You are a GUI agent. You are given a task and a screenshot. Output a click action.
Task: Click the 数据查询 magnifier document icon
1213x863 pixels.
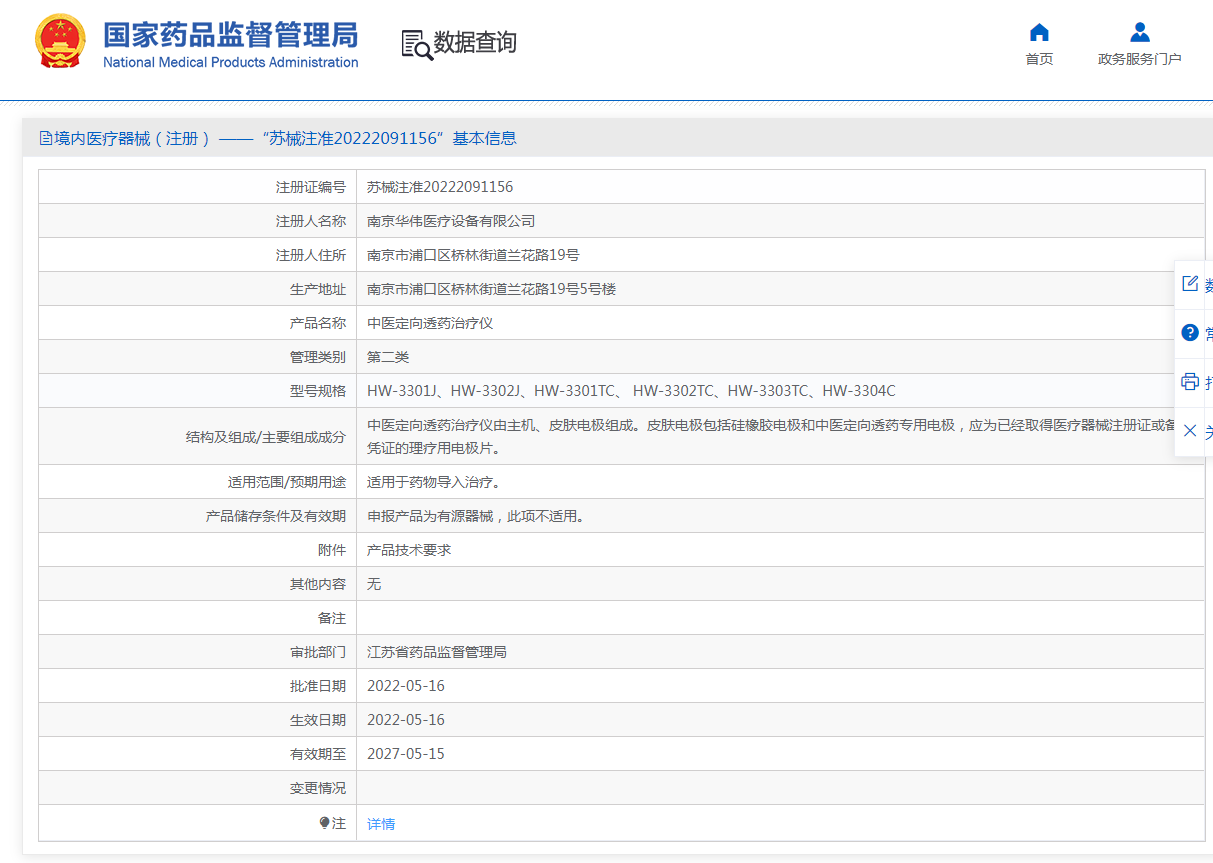point(416,44)
